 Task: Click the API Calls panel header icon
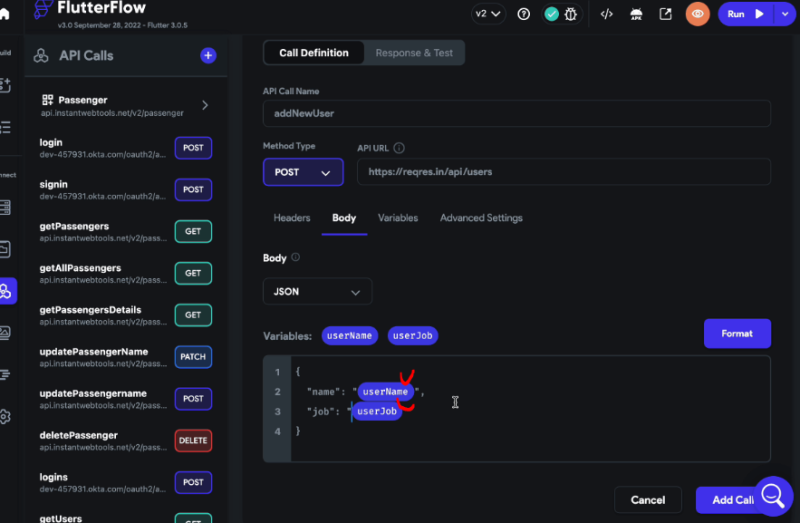41,56
